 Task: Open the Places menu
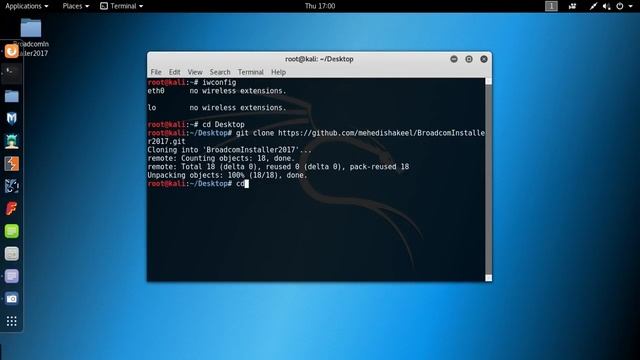click(76, 6)
